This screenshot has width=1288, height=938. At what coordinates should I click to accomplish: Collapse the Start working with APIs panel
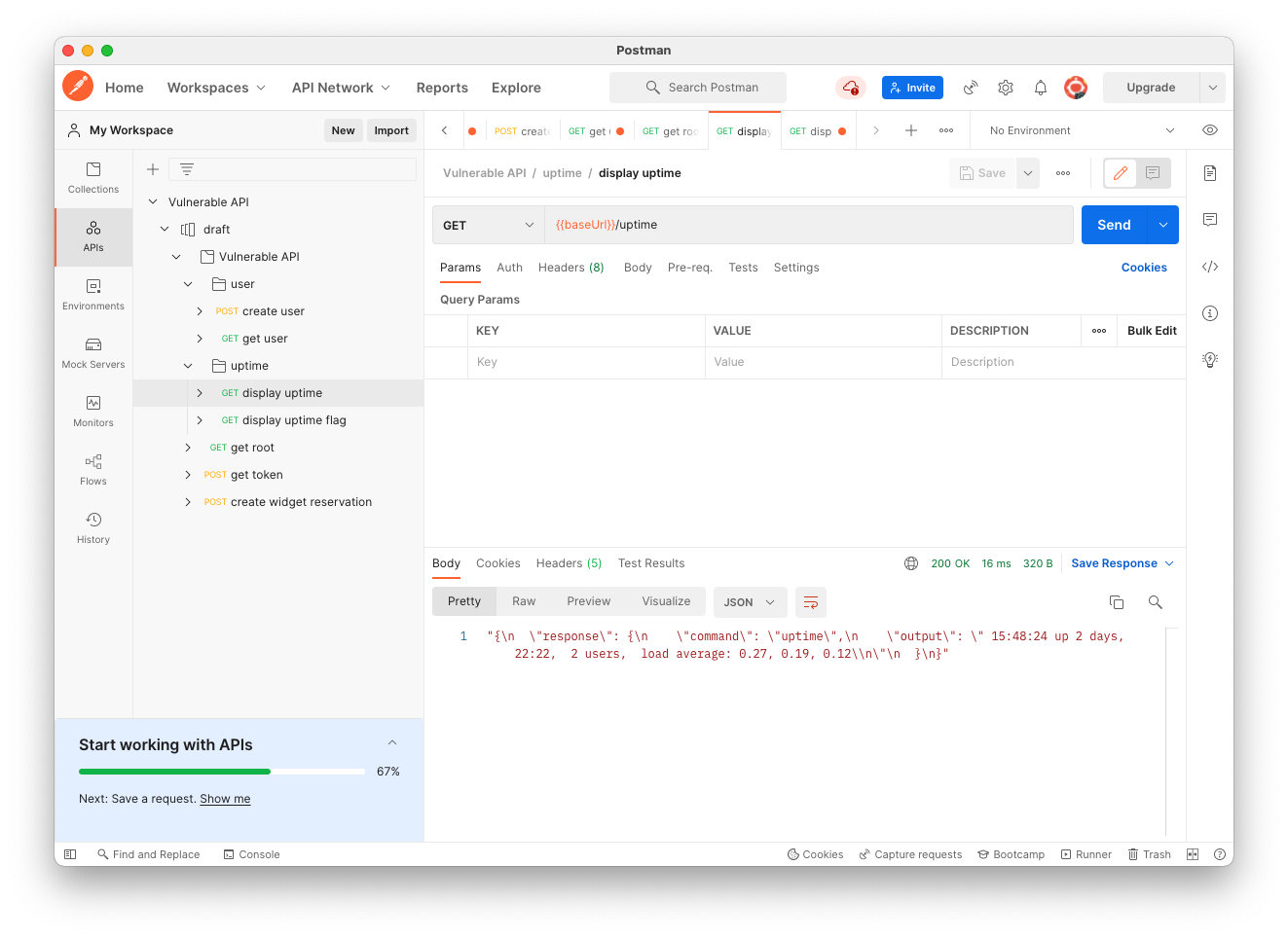tap(392, 743)
